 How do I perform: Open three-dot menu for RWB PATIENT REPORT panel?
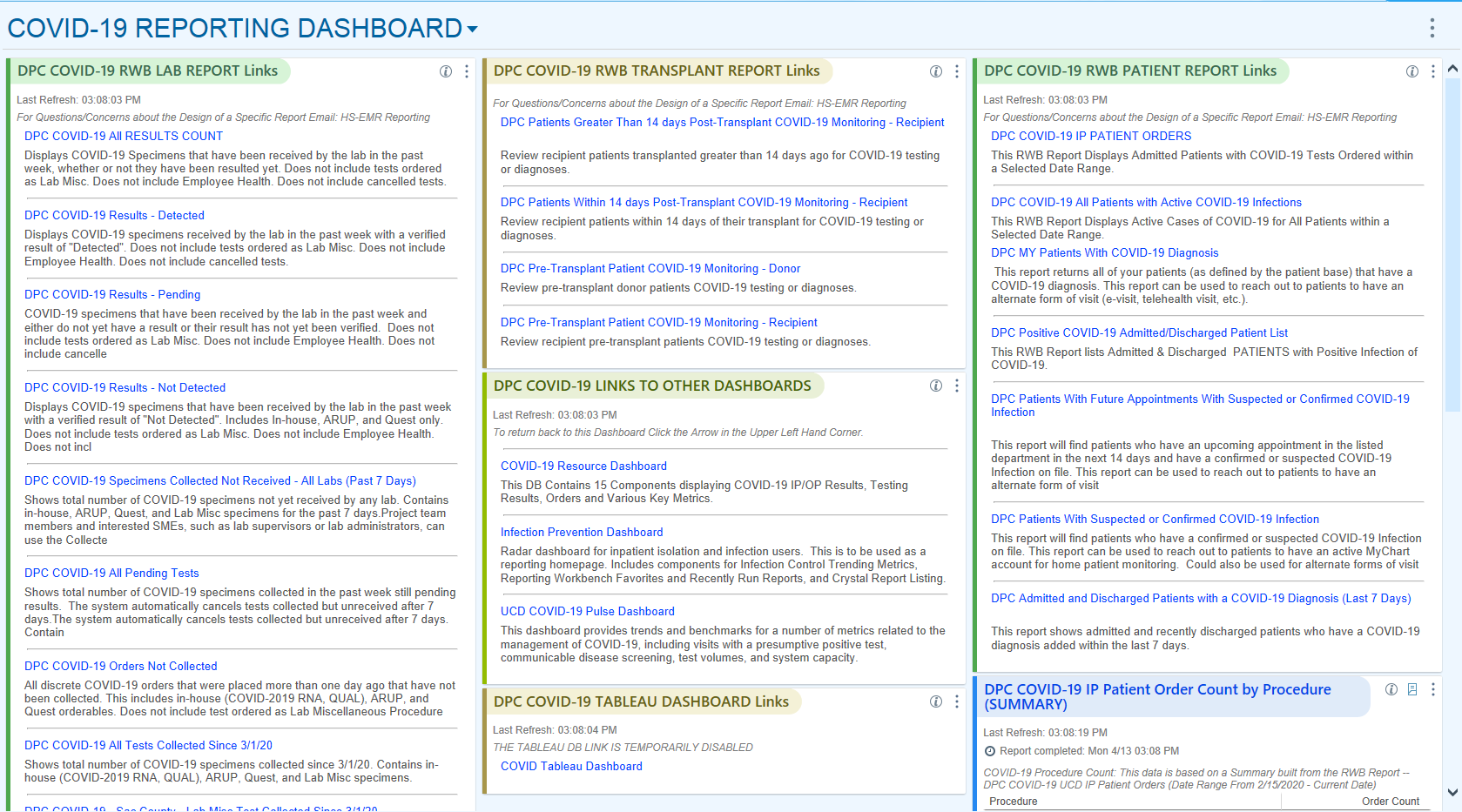click(1433, 71)
